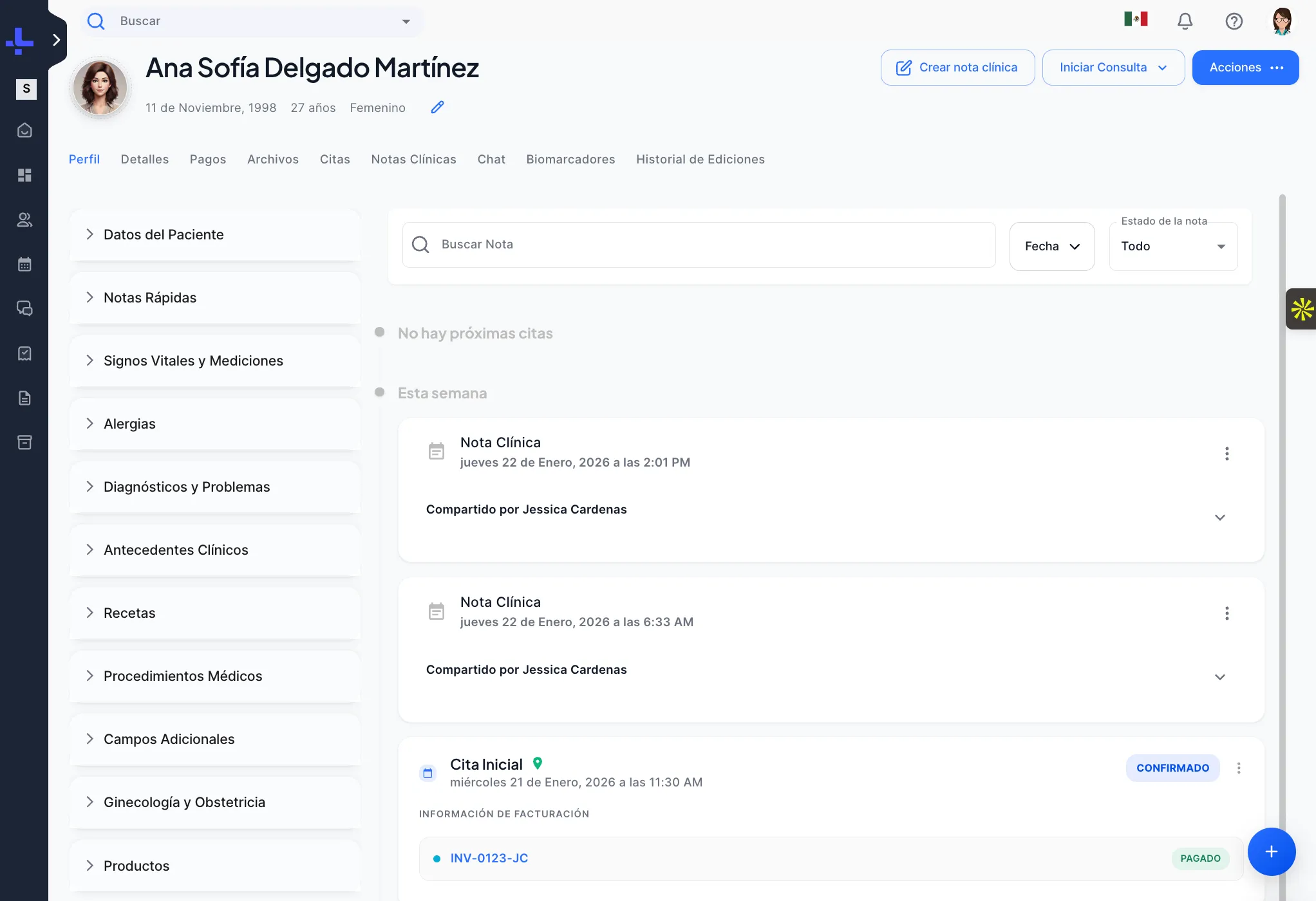Open the help question mark icon
Image resolution: width=1316 pixels, height=901 pixels.
[1234, 21]
